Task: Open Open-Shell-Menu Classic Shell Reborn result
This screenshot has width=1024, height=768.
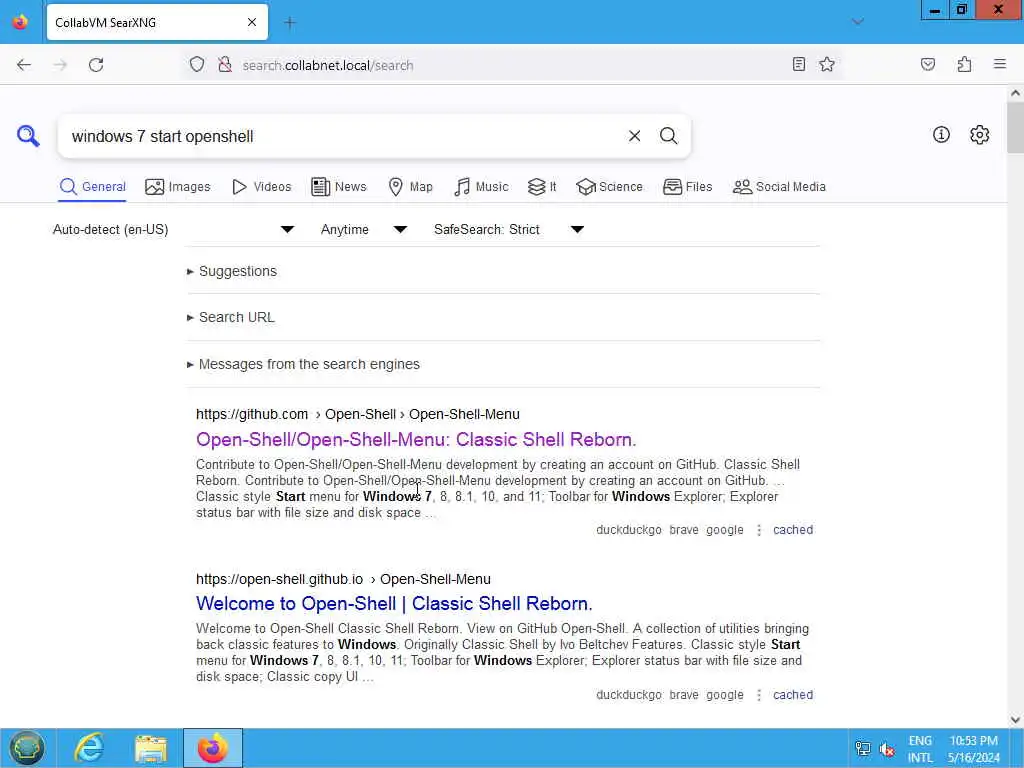Action: (416, 440)
